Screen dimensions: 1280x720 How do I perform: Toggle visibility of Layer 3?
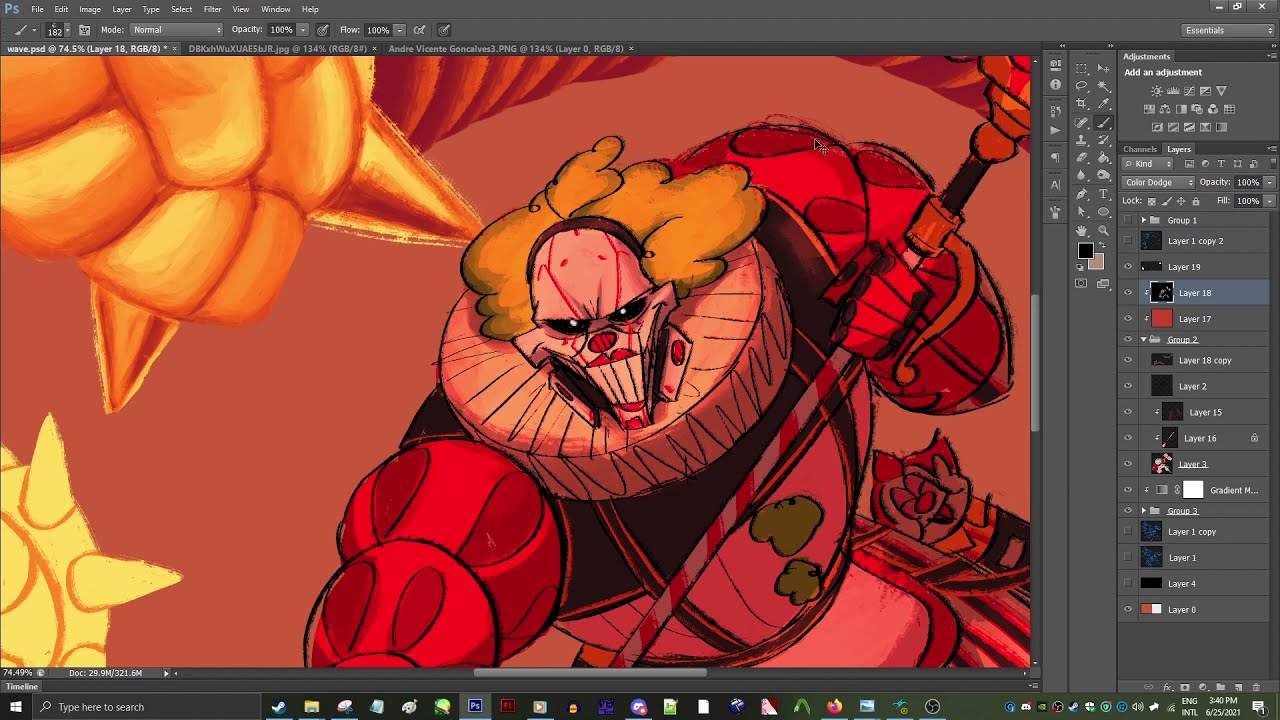1128,464
